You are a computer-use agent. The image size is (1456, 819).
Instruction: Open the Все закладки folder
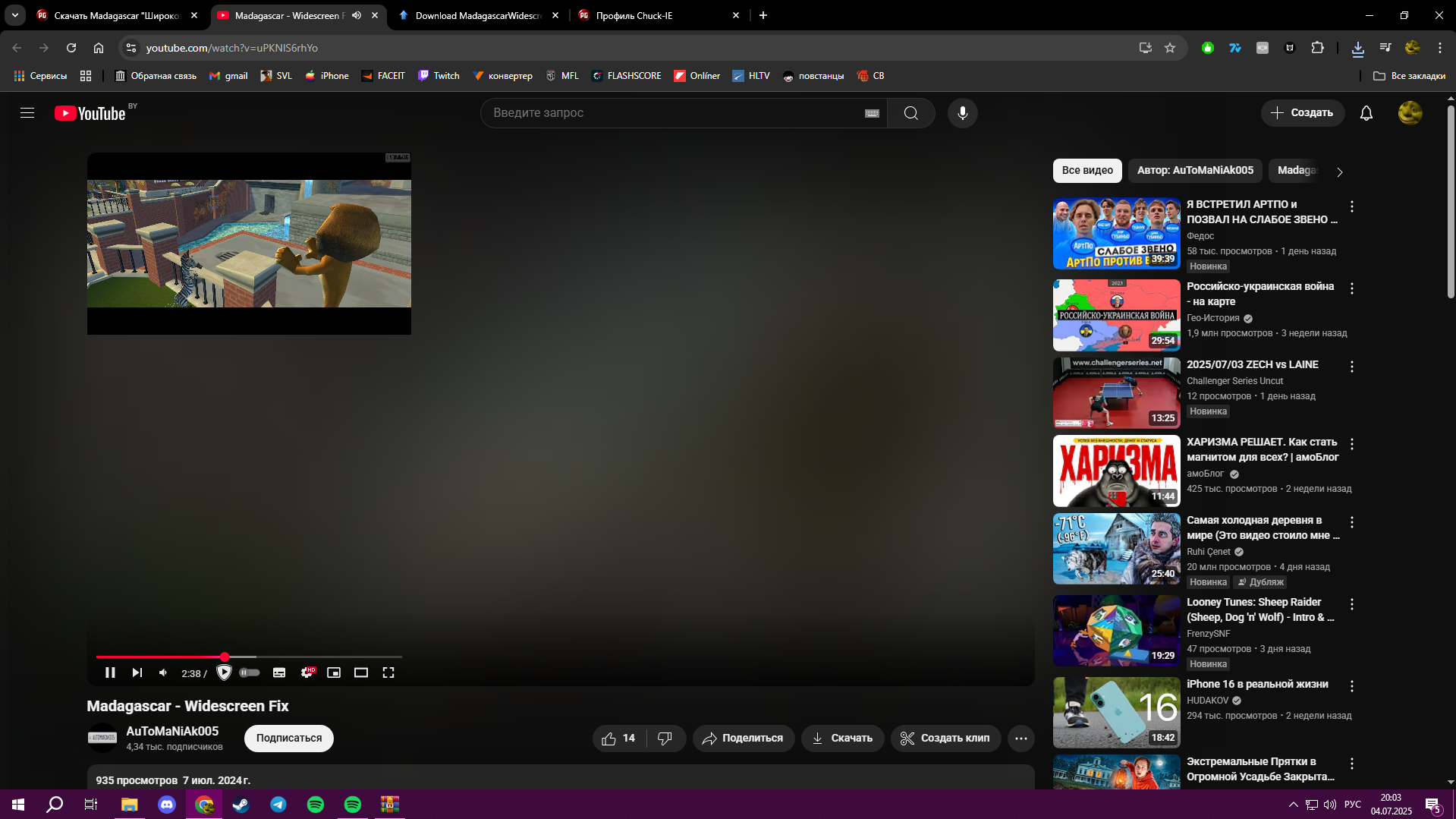pyautogui.click(x=1409, y=76)
